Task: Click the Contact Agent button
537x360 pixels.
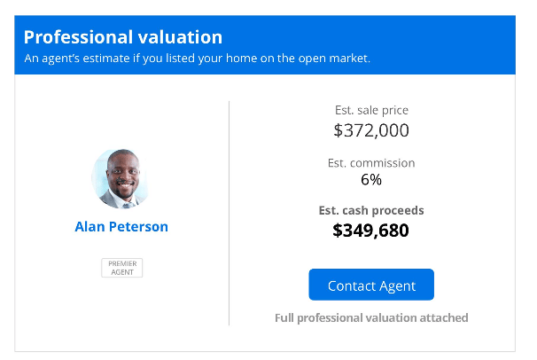Action: (371, 285)
